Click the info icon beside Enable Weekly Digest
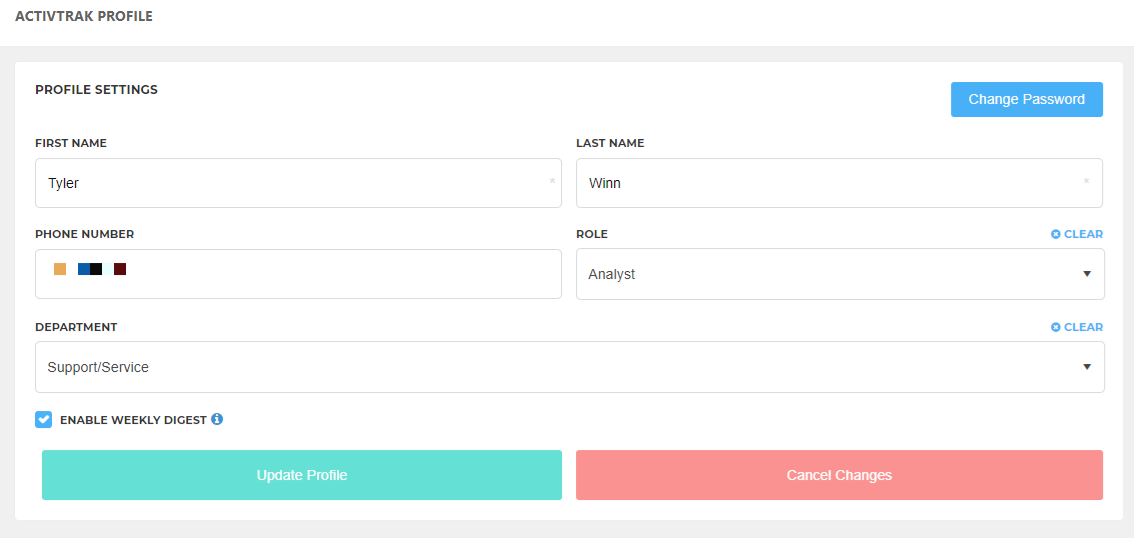This screenshot has width=1134, height=538. point(217,419)
